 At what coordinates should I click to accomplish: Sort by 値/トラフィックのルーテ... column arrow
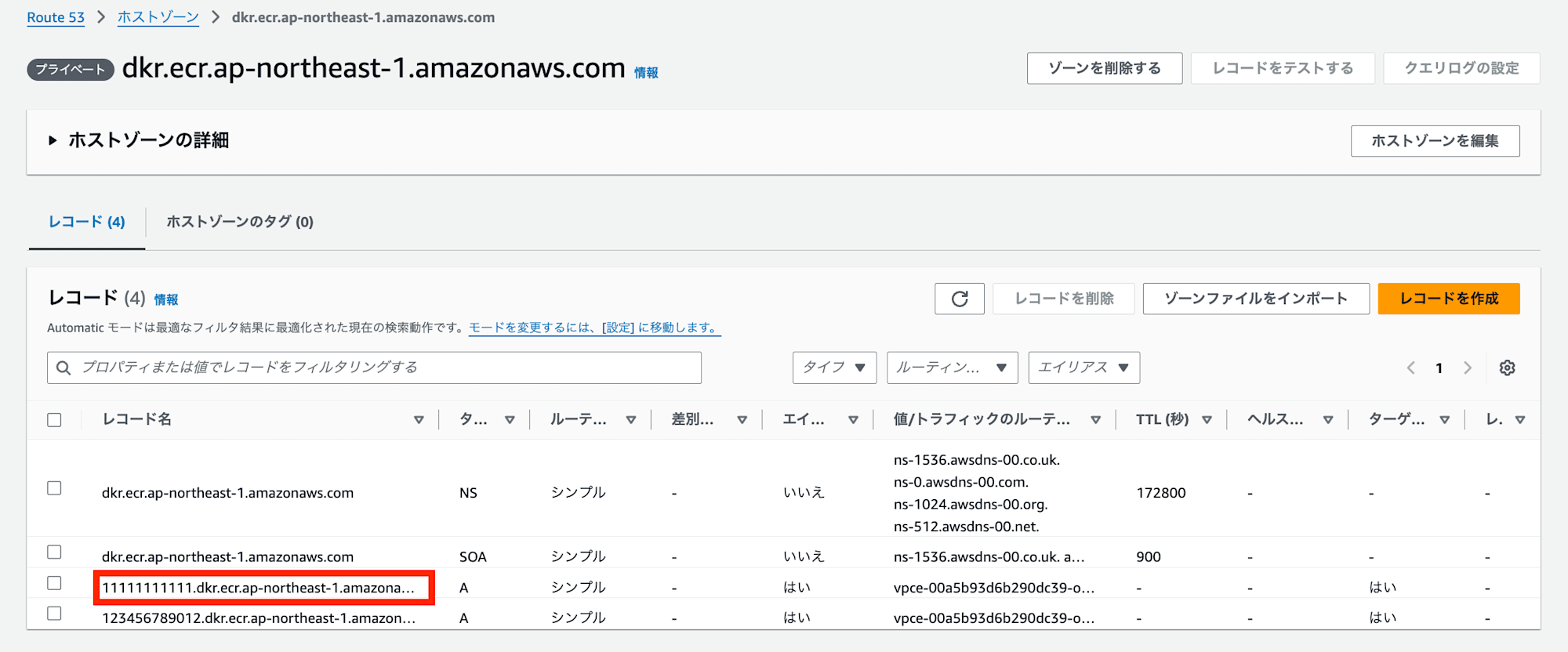pos(1095,420)
